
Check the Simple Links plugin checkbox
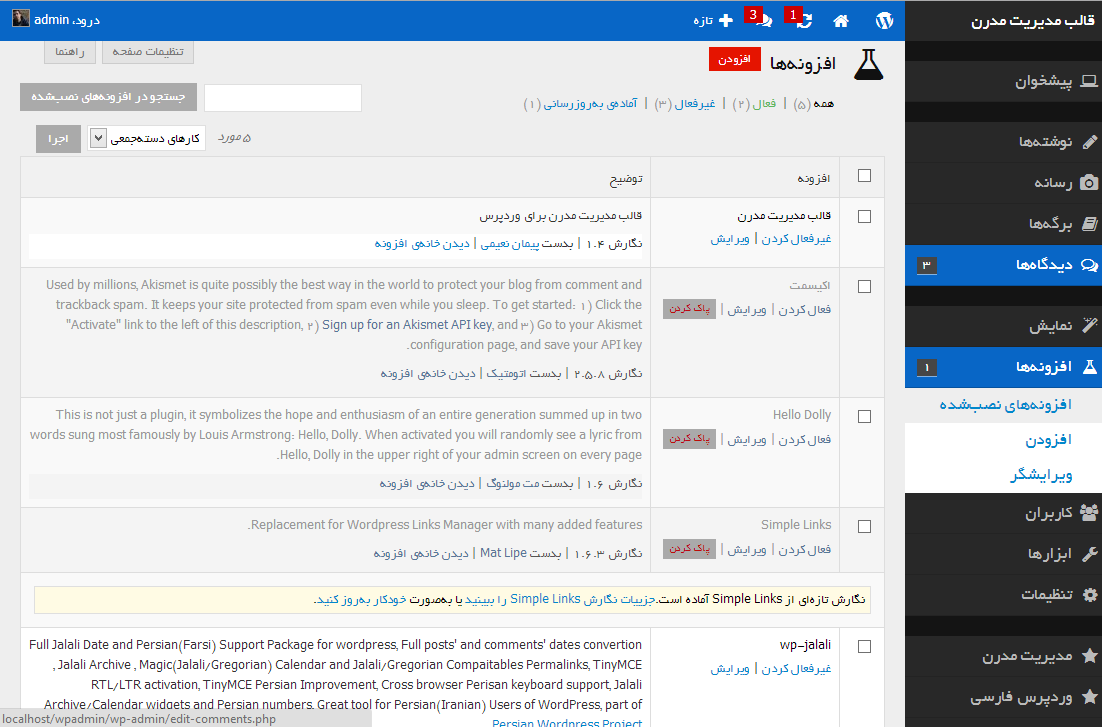point(864,526)
